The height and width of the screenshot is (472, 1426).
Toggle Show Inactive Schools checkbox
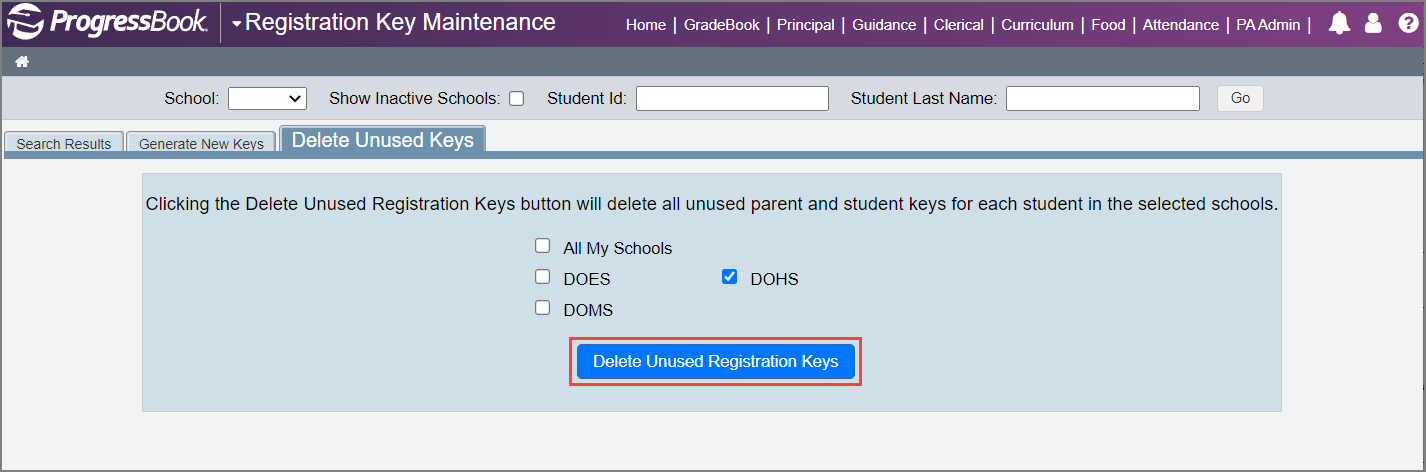coord(516,98)
